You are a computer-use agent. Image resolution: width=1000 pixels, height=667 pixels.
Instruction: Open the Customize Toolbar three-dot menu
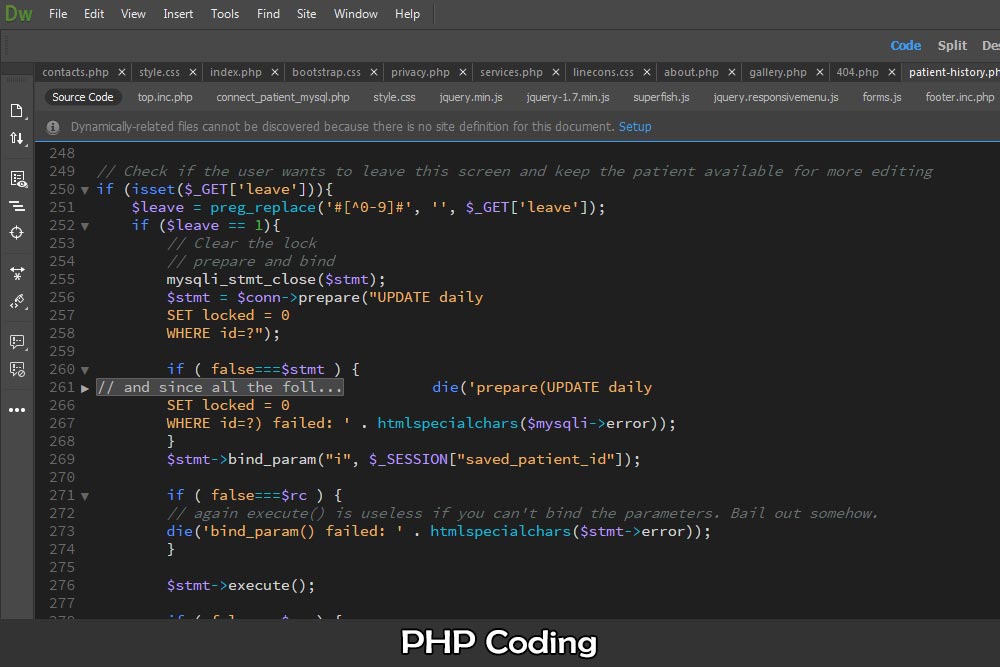coord(17,410)
